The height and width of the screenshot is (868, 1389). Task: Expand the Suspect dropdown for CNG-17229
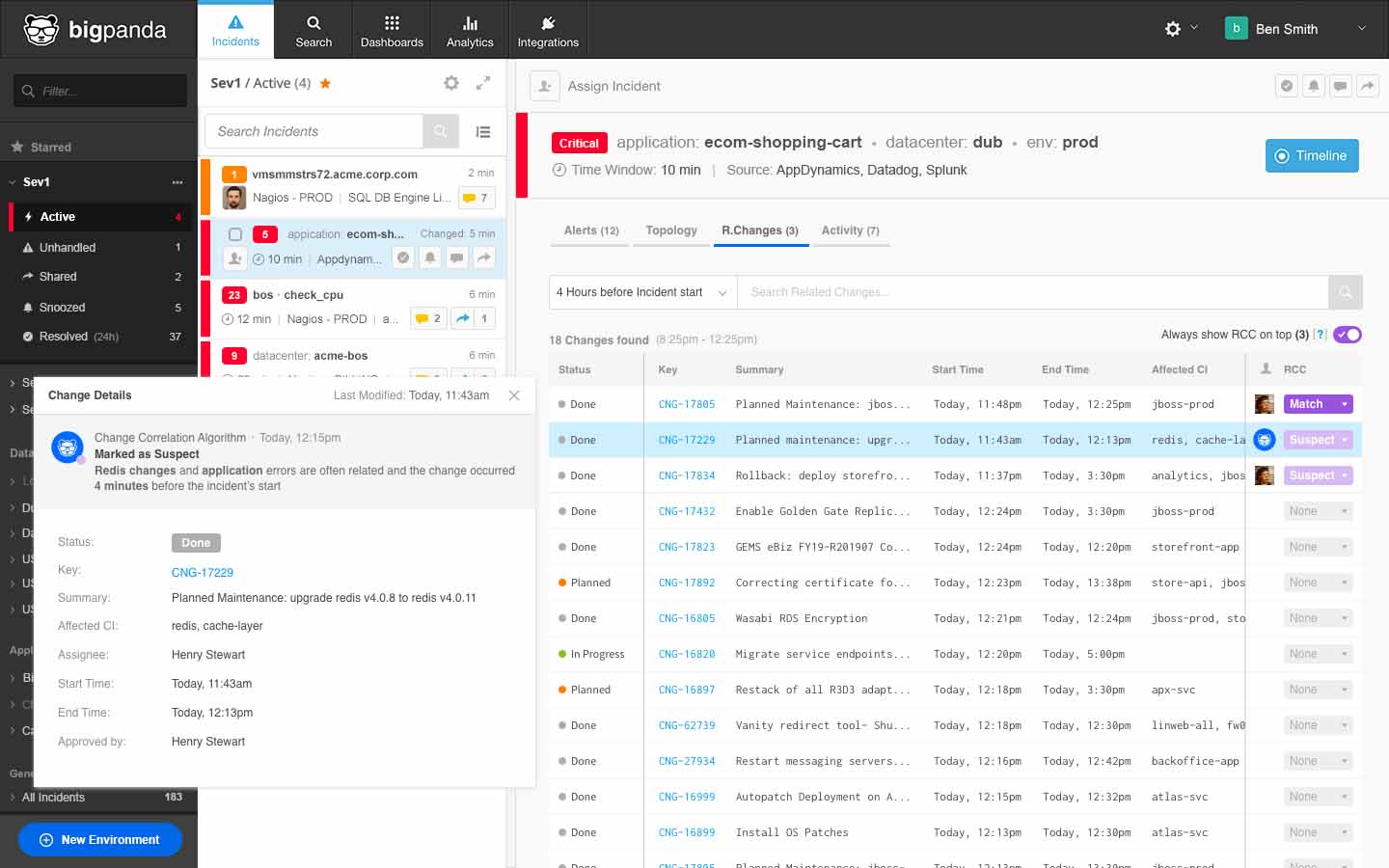pos(1319,439)
